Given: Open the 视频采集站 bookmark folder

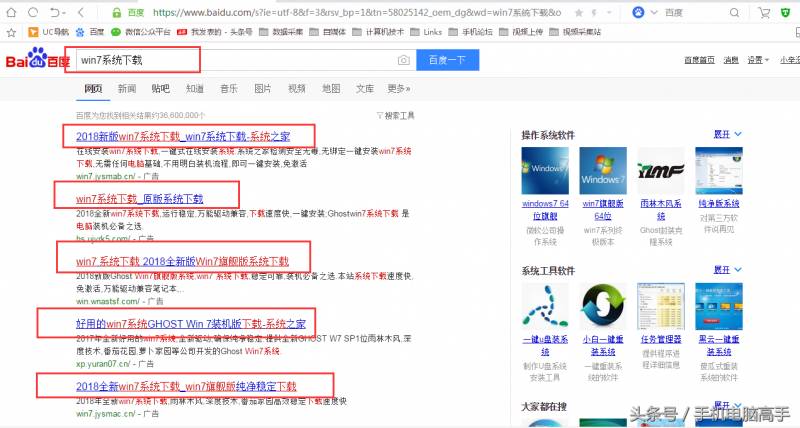Looking at the screenshot, I should click(x=575, y=32).
